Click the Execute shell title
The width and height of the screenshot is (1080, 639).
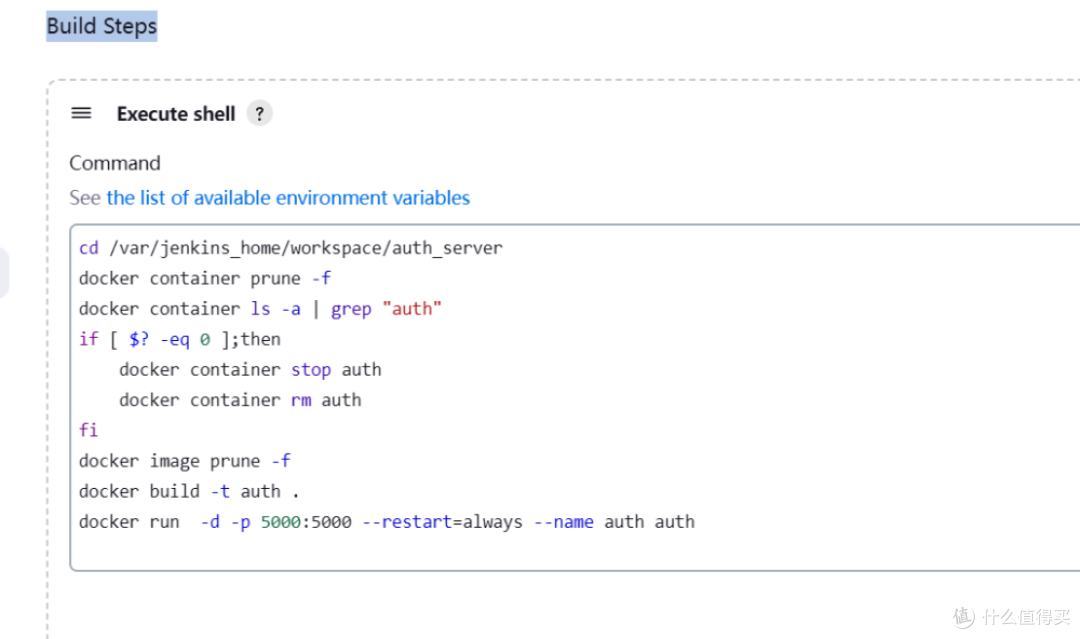point(176,114)
